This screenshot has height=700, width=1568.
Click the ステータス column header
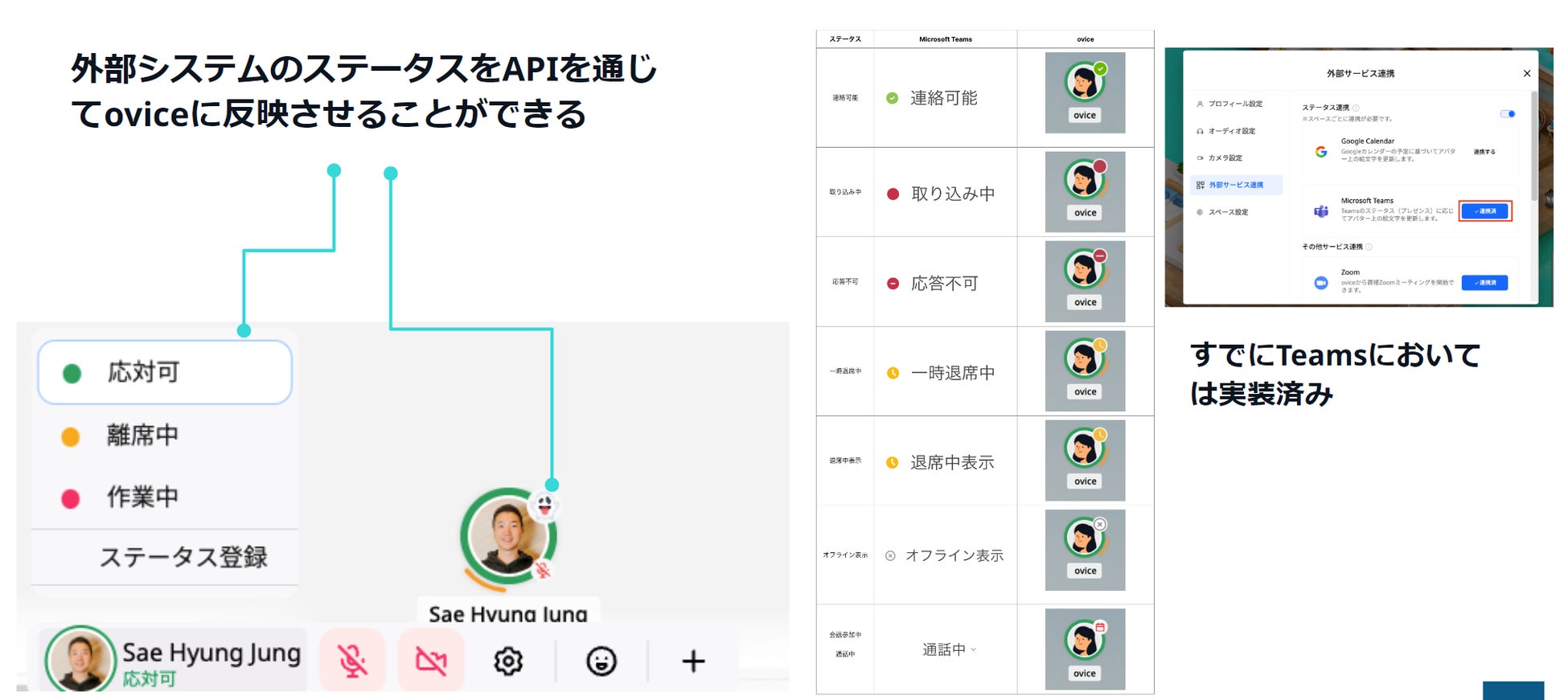845,39
